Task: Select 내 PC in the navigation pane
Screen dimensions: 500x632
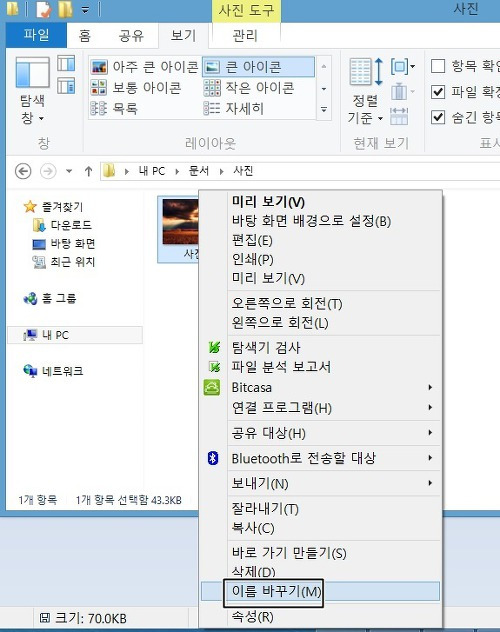Action: 75,335
